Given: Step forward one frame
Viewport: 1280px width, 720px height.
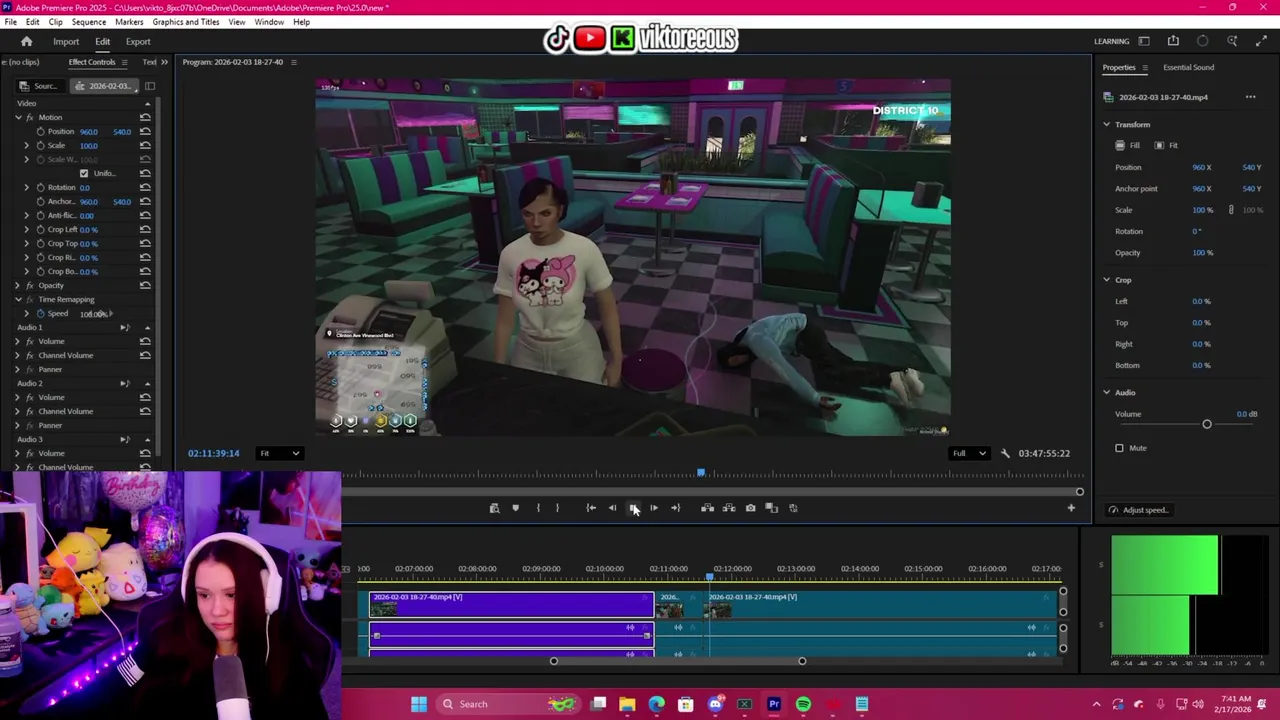Looking at the screenshot, I should (x=654, y=508).
